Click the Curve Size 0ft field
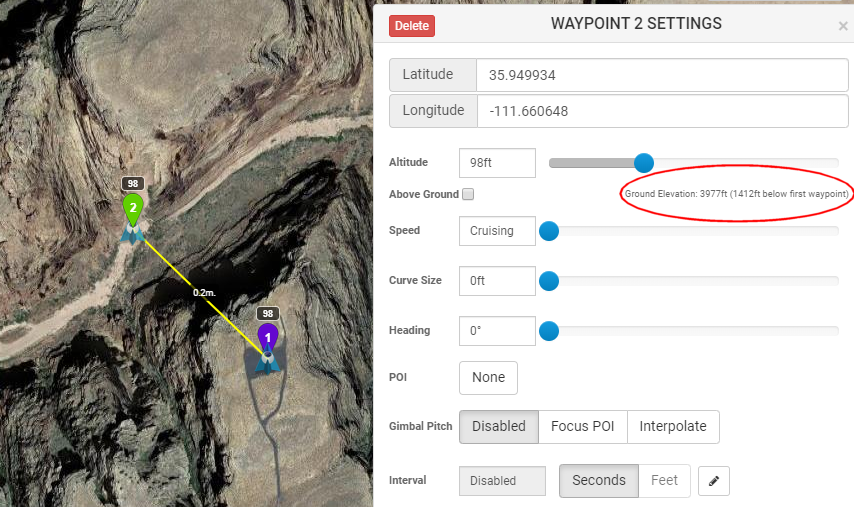This screenshot has height=507, width=854. (497, 281)
